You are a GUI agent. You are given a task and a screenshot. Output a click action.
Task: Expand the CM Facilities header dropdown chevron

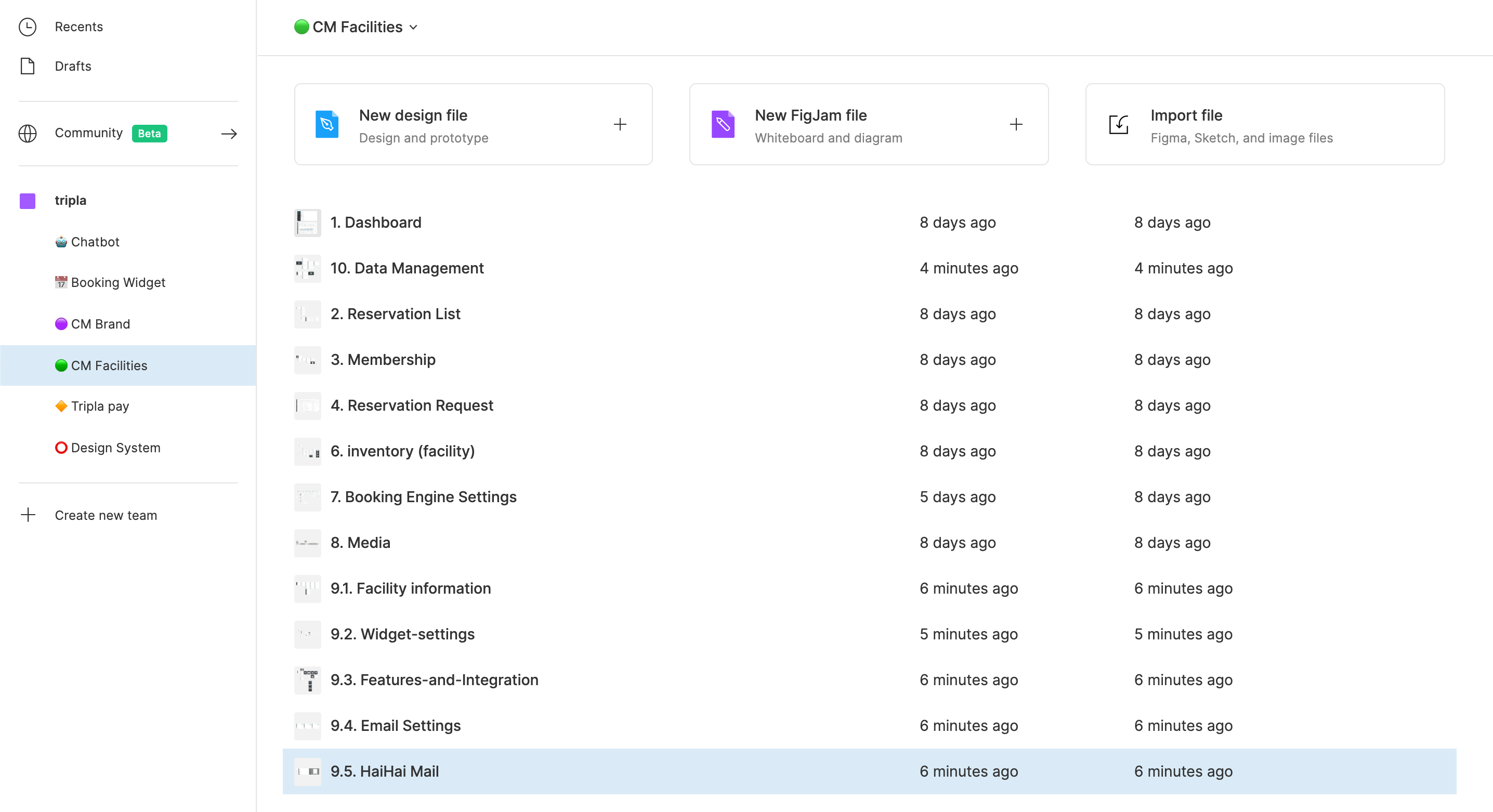click(413, 27)
